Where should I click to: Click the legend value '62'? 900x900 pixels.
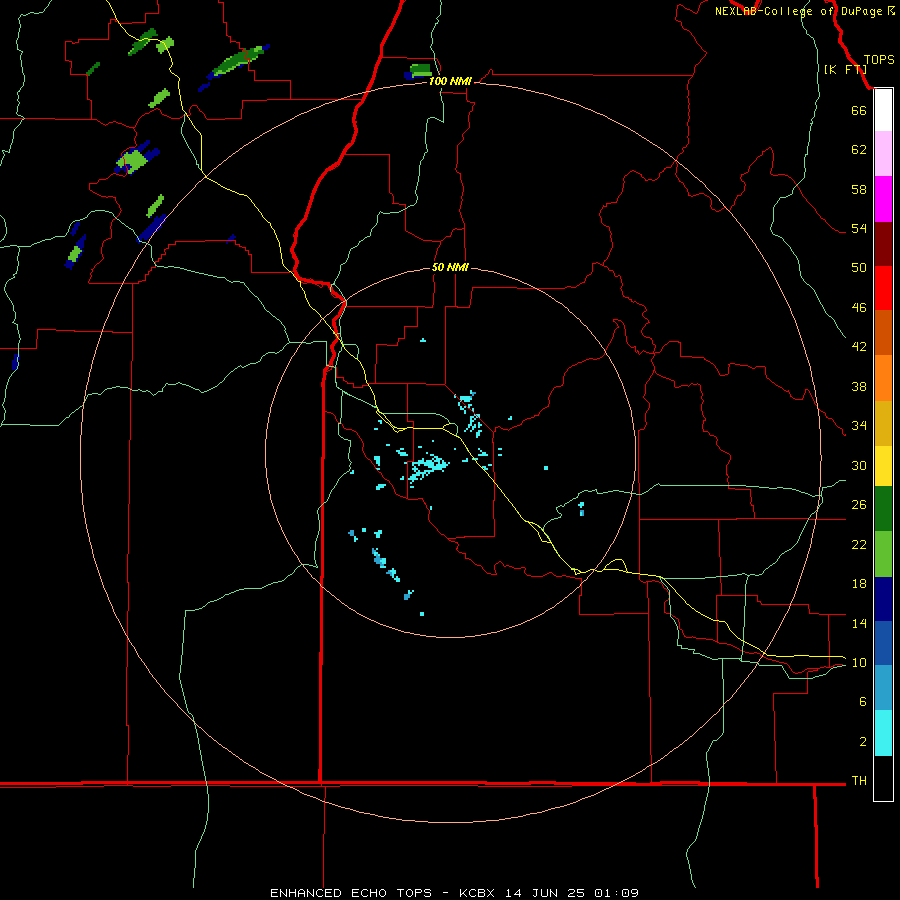point(859,150)
